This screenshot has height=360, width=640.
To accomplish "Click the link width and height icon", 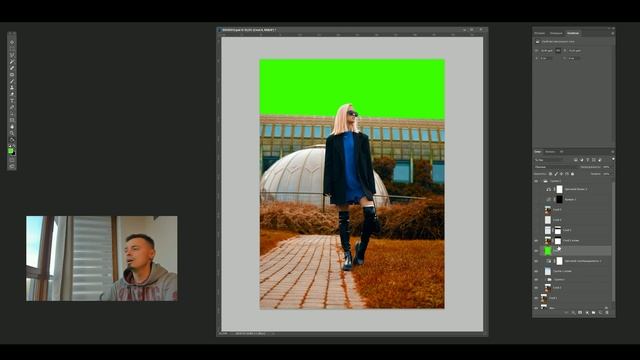I will click(558, 51).
